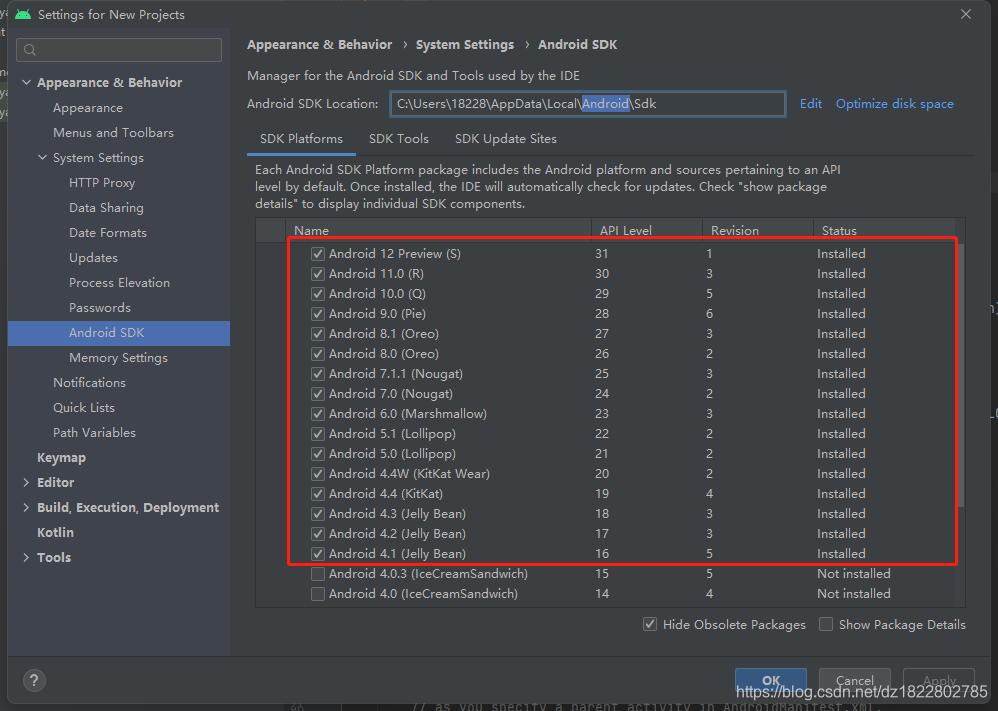Collapse the System Settings tree node

(x=43, y=157)
